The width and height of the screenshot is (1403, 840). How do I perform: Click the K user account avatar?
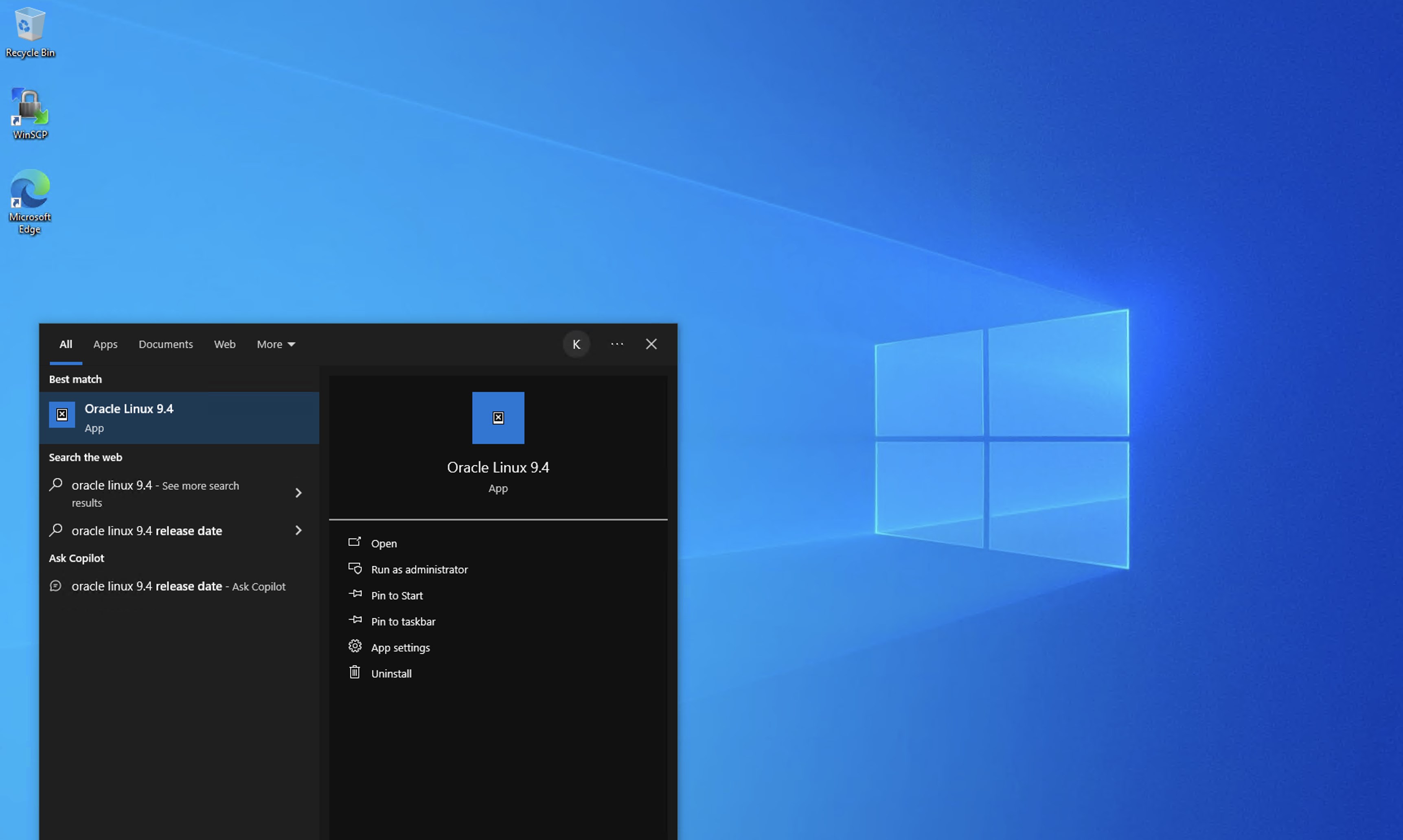(x=576, y=344)
